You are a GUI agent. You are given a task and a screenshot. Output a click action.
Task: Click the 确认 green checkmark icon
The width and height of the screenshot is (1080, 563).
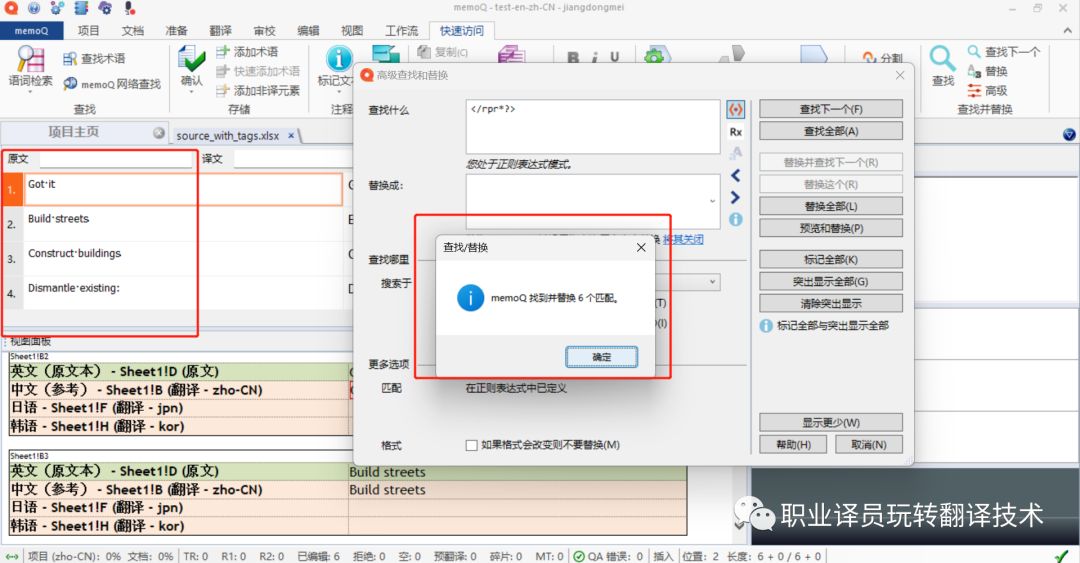[191, 59]
